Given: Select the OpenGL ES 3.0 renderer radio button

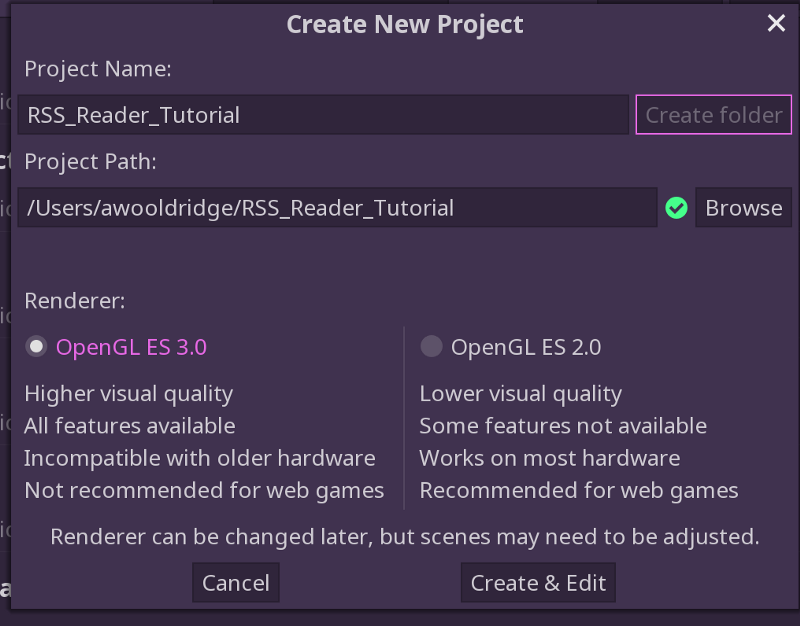Looking at the screenshot, I should point(36,347).
